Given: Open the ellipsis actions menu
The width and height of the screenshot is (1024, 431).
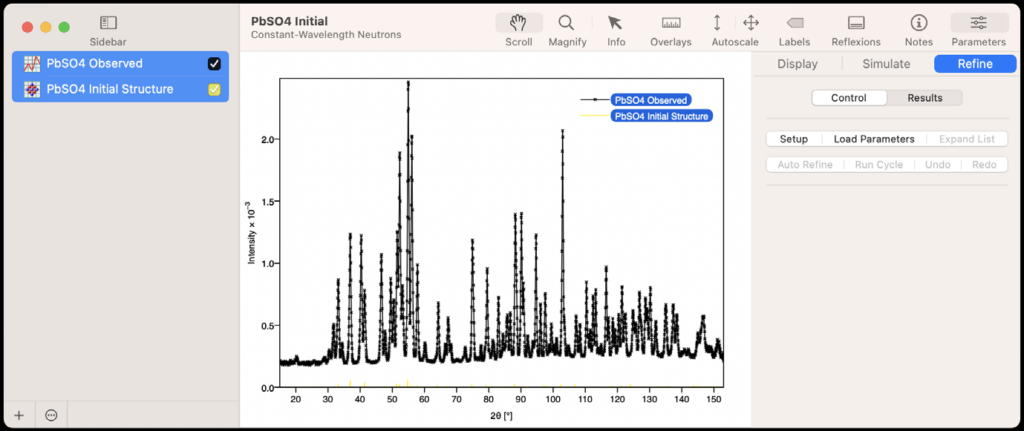Looking at the screenshot, I should (51, 415).
